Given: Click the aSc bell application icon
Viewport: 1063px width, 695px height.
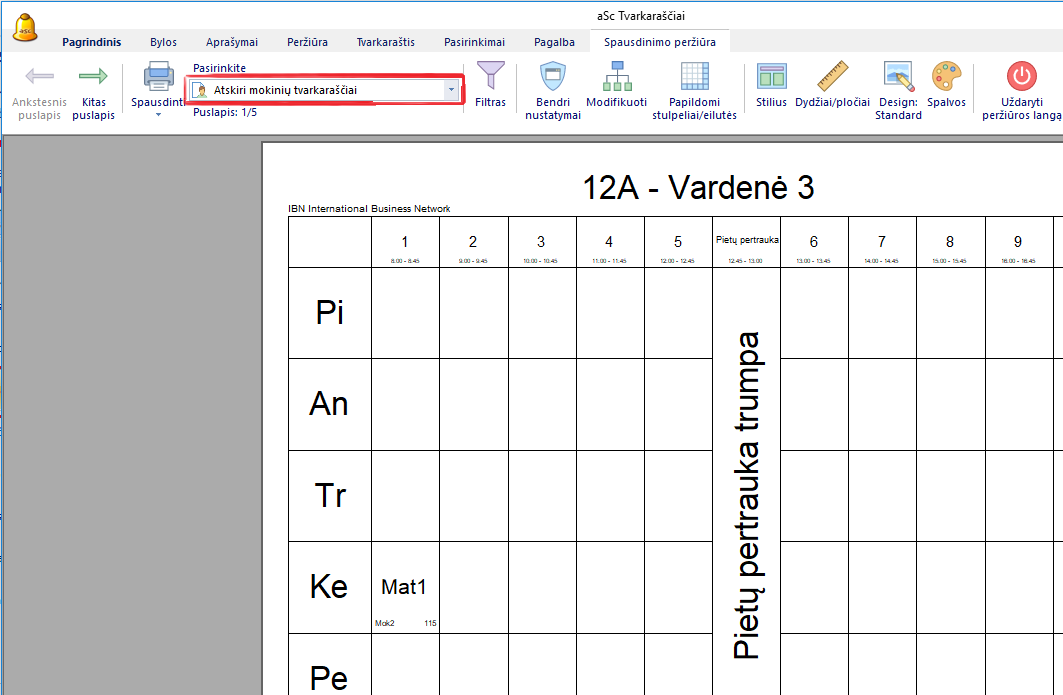Looking at the screenshot, I should click(26, 27).
